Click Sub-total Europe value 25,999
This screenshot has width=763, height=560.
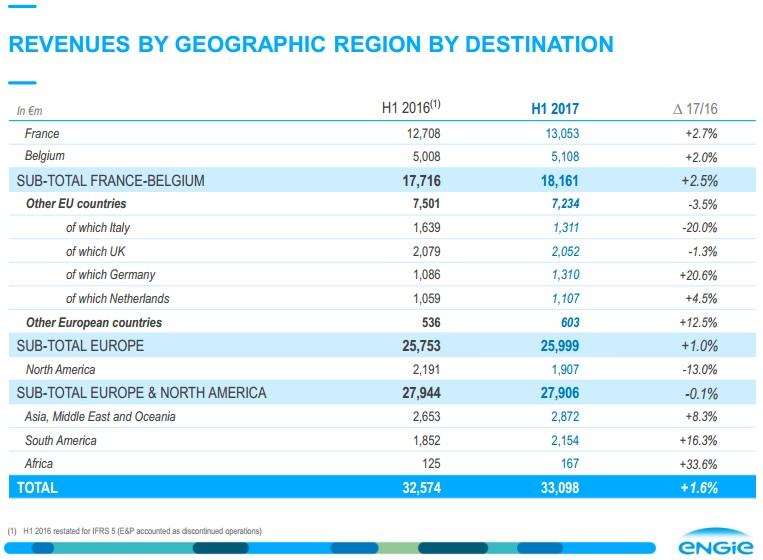point(560,346)
